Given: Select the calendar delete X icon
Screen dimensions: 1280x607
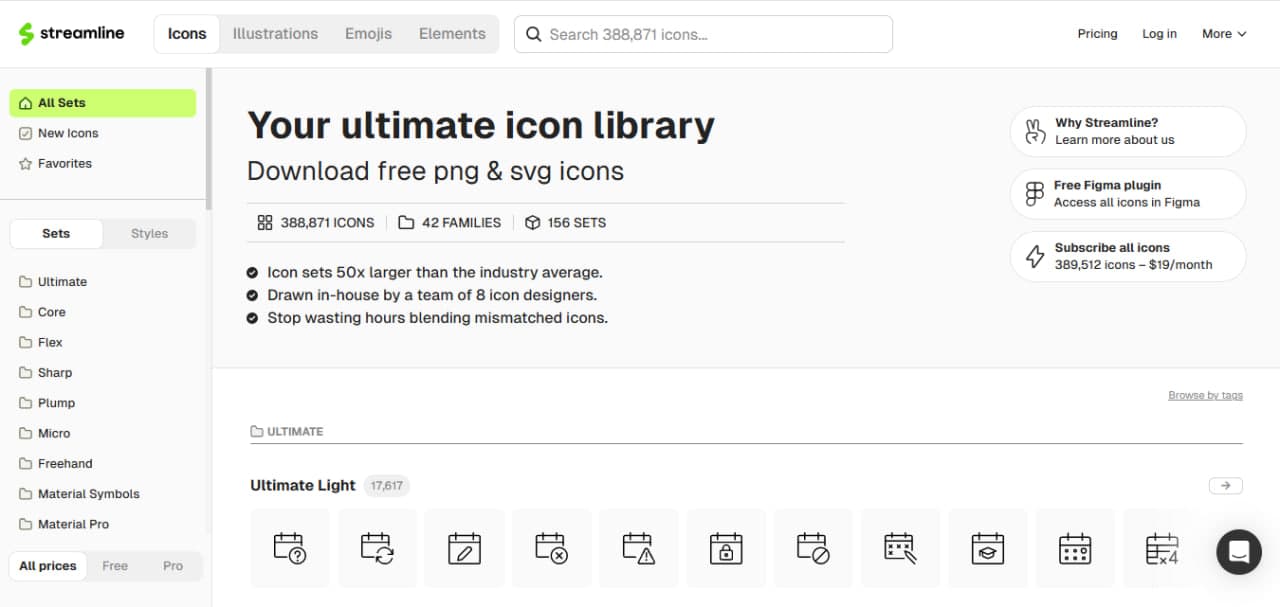Looking at the screenshot, I should coord(552,548).
